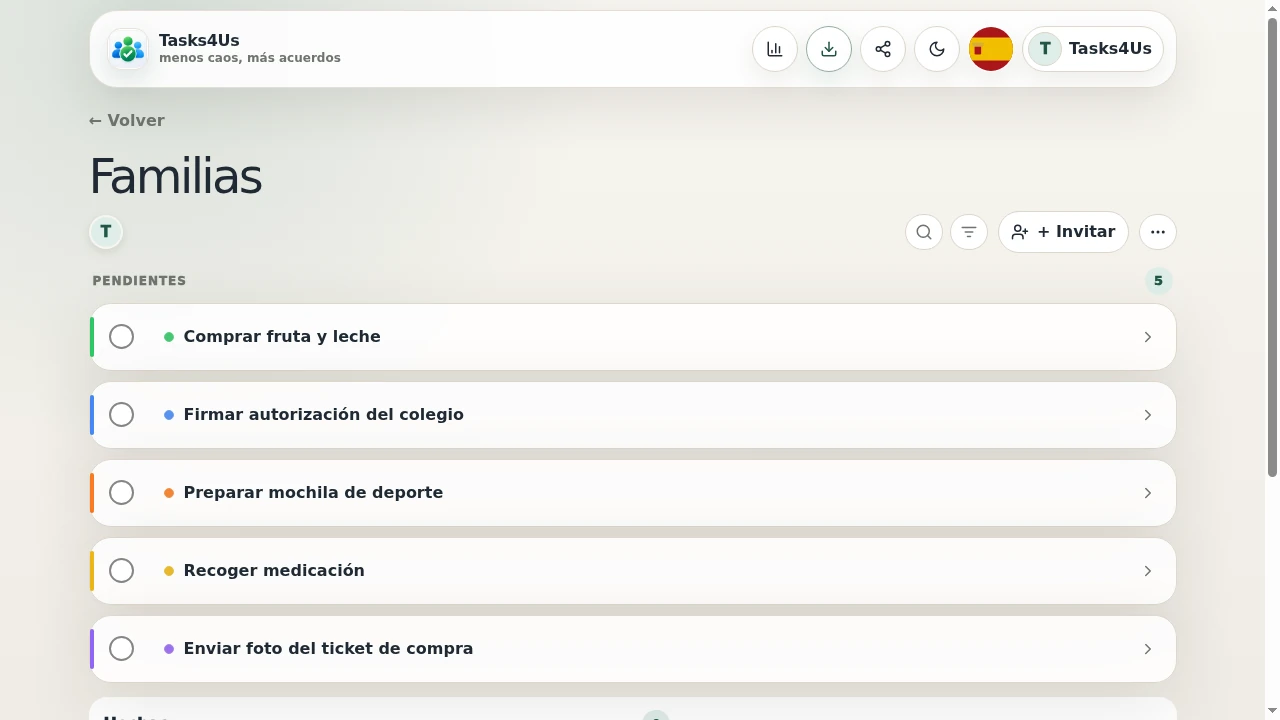Open chevron for Preparar mochila de deporte
The width and height of the screenshot is (1280, 720).
[1148, 493]
